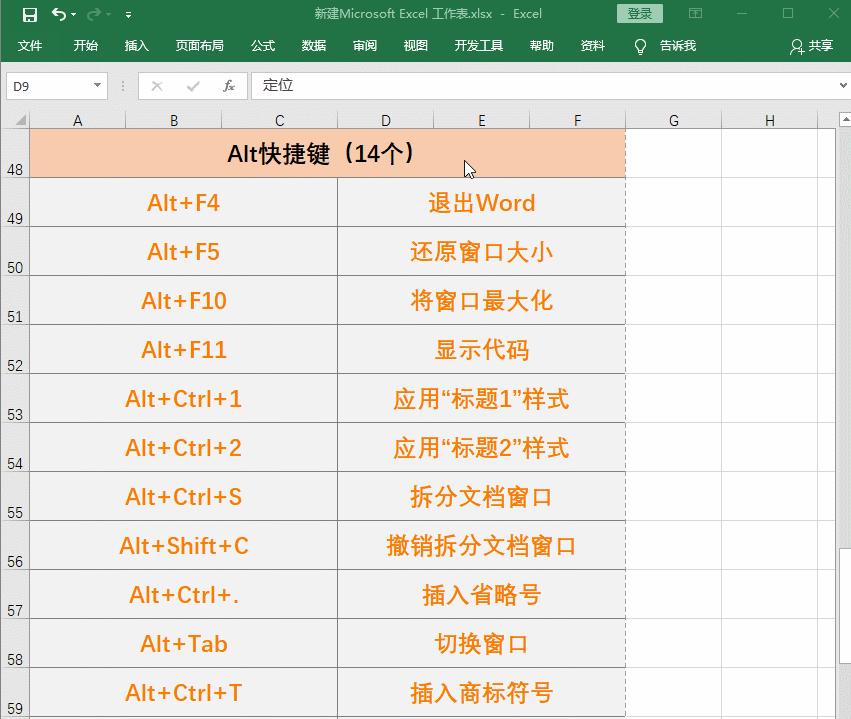The height and width of the screenshot is (719, 851).
Task: Select column D by clicking its header
Action: tap(386, 119)
